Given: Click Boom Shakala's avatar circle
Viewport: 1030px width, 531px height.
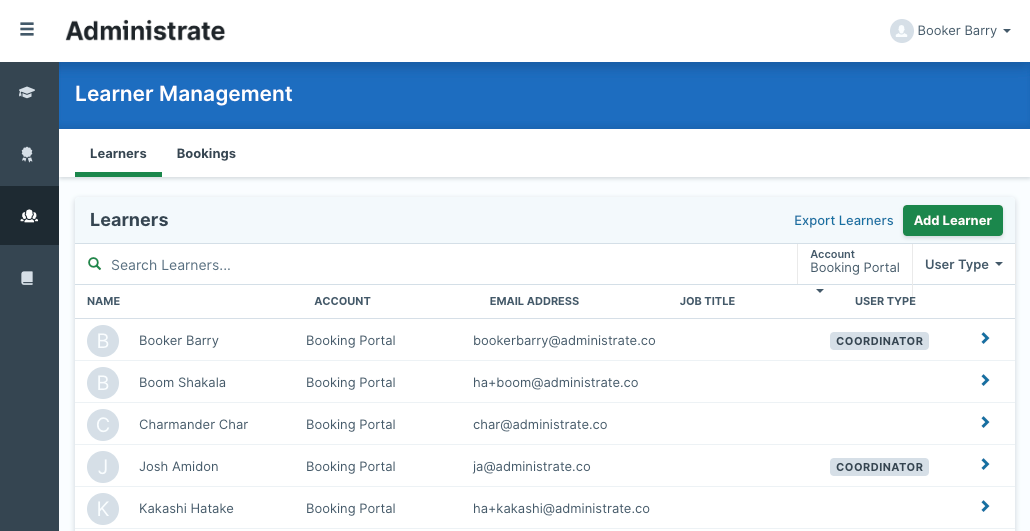Looking at the screenshot, I should tap(103, 383).
